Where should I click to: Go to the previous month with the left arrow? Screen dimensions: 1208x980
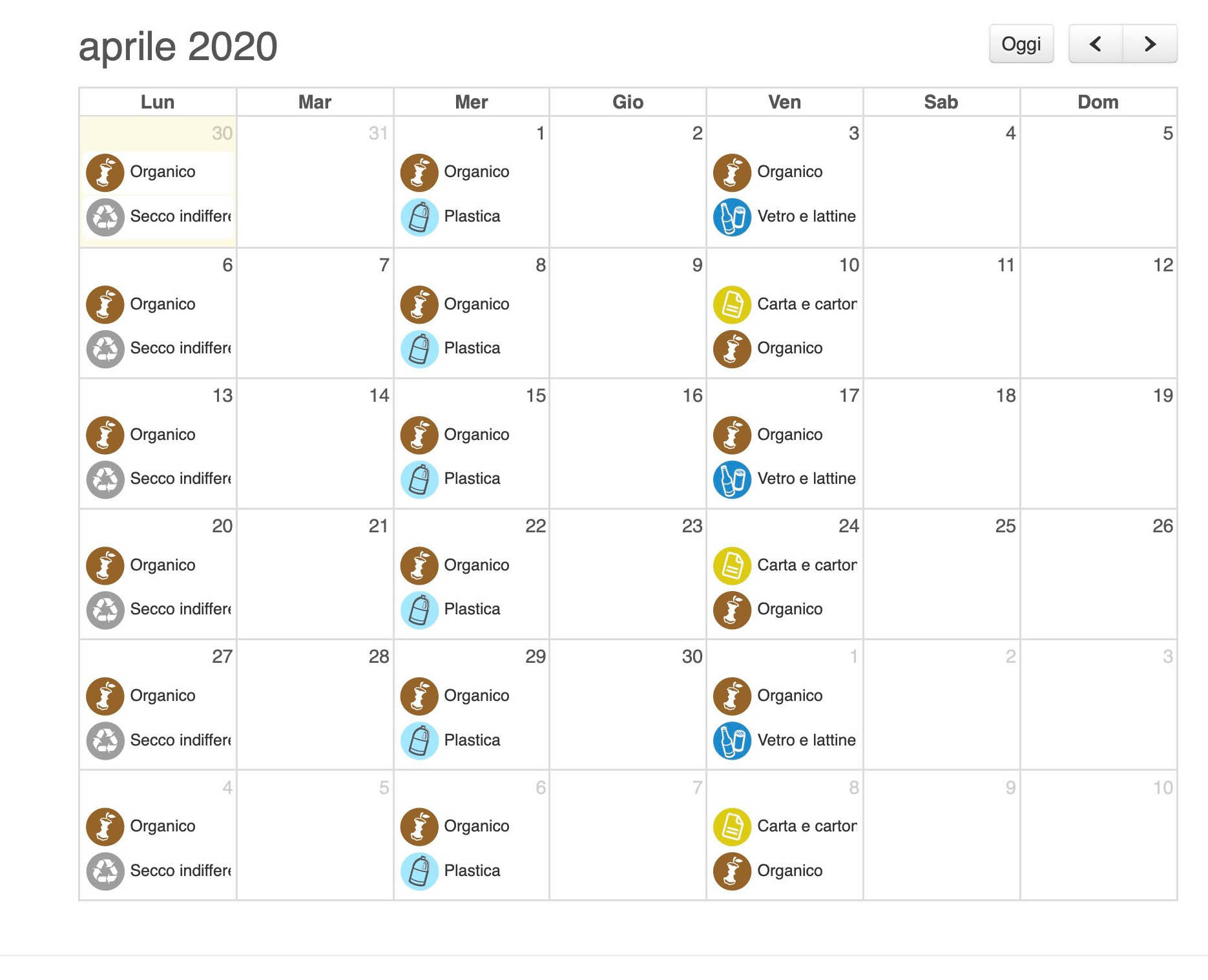[1096, 44]
